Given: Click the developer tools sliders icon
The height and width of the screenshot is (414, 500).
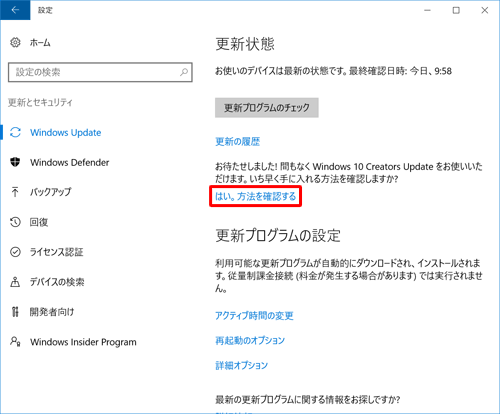Looking at the screenshot, I should click(x=15, y=312).
